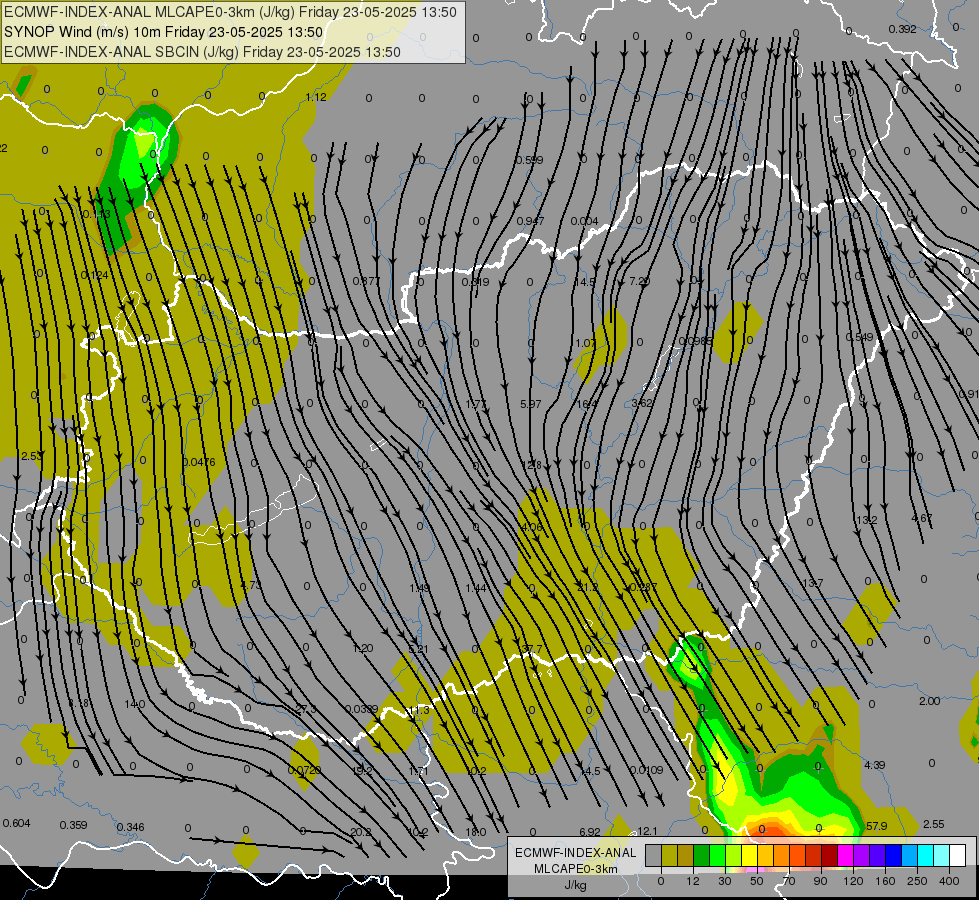Click the legend tick label '50'
The image size is (979, 900).
point(757,881)
